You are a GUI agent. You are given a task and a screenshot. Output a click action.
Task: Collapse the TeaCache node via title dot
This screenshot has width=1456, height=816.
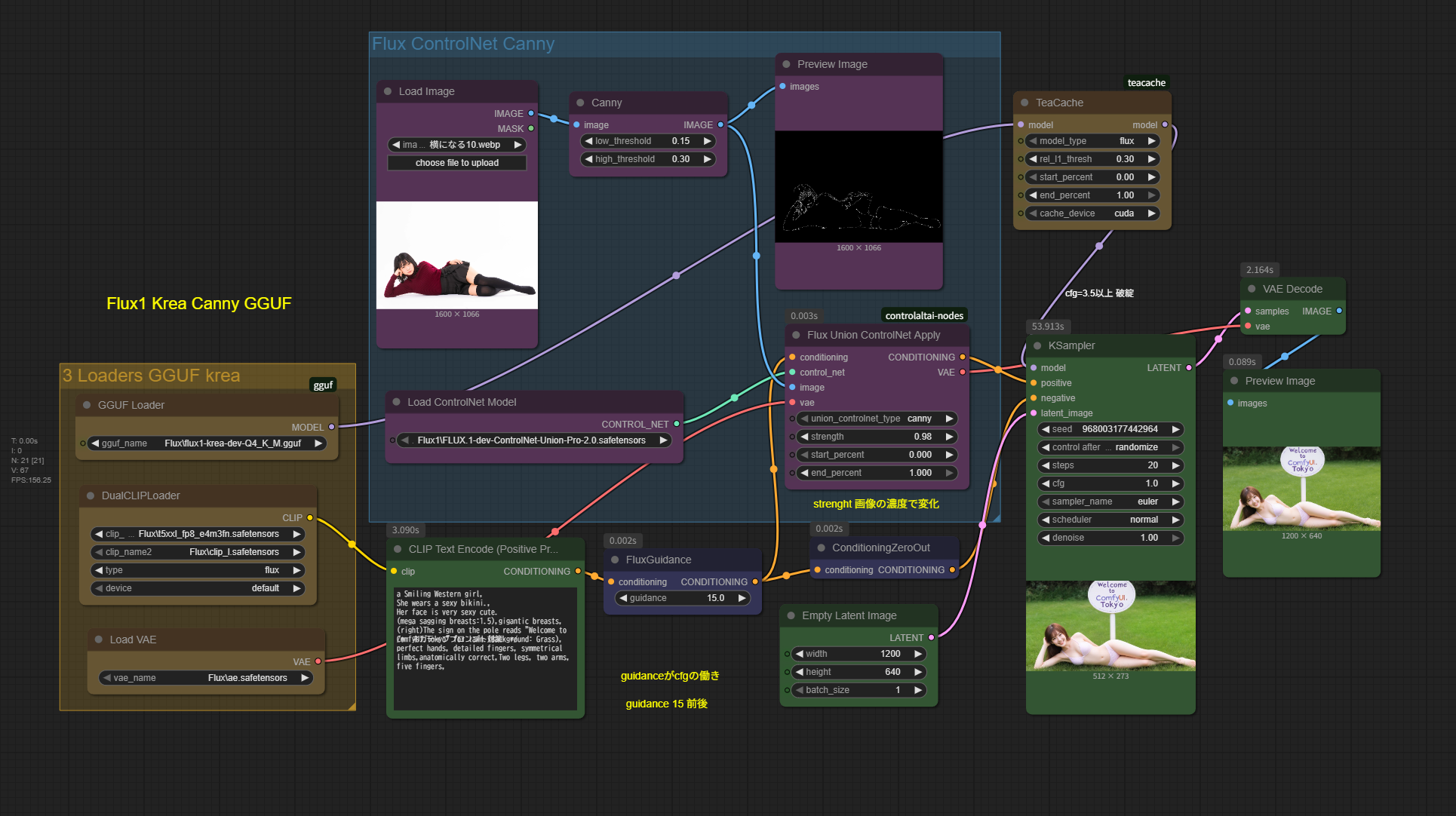click(x=1024, y=103)
